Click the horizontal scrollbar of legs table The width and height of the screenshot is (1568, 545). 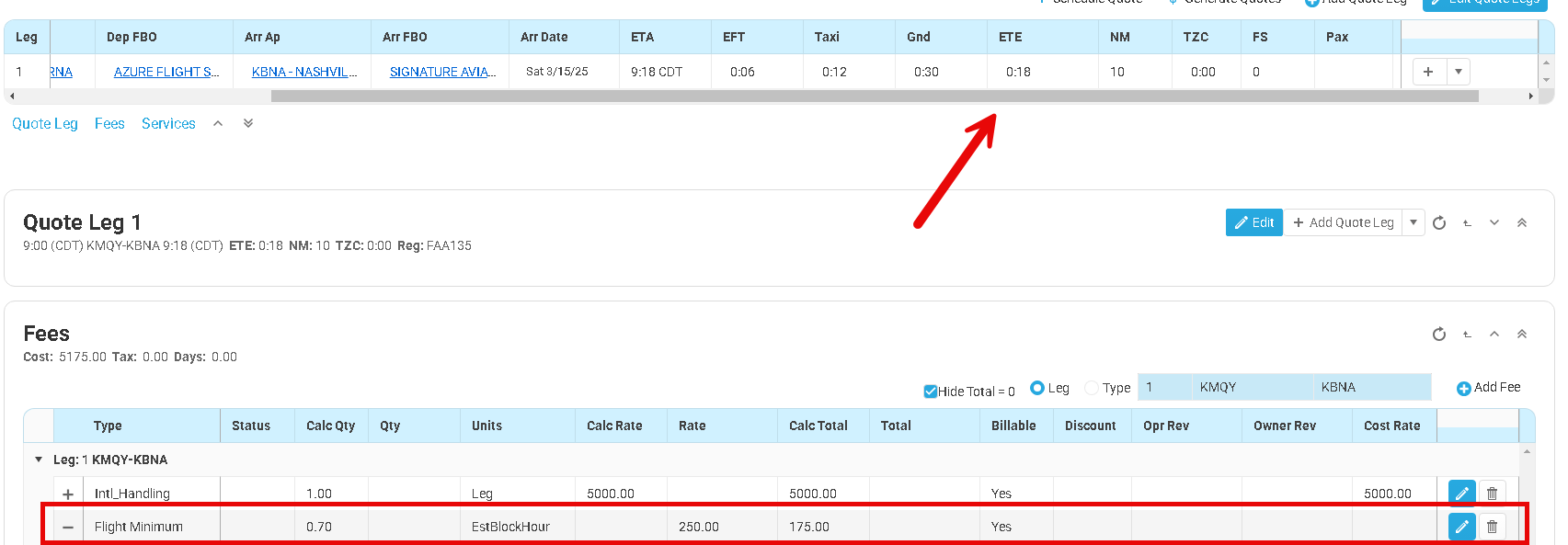point(874,96)
